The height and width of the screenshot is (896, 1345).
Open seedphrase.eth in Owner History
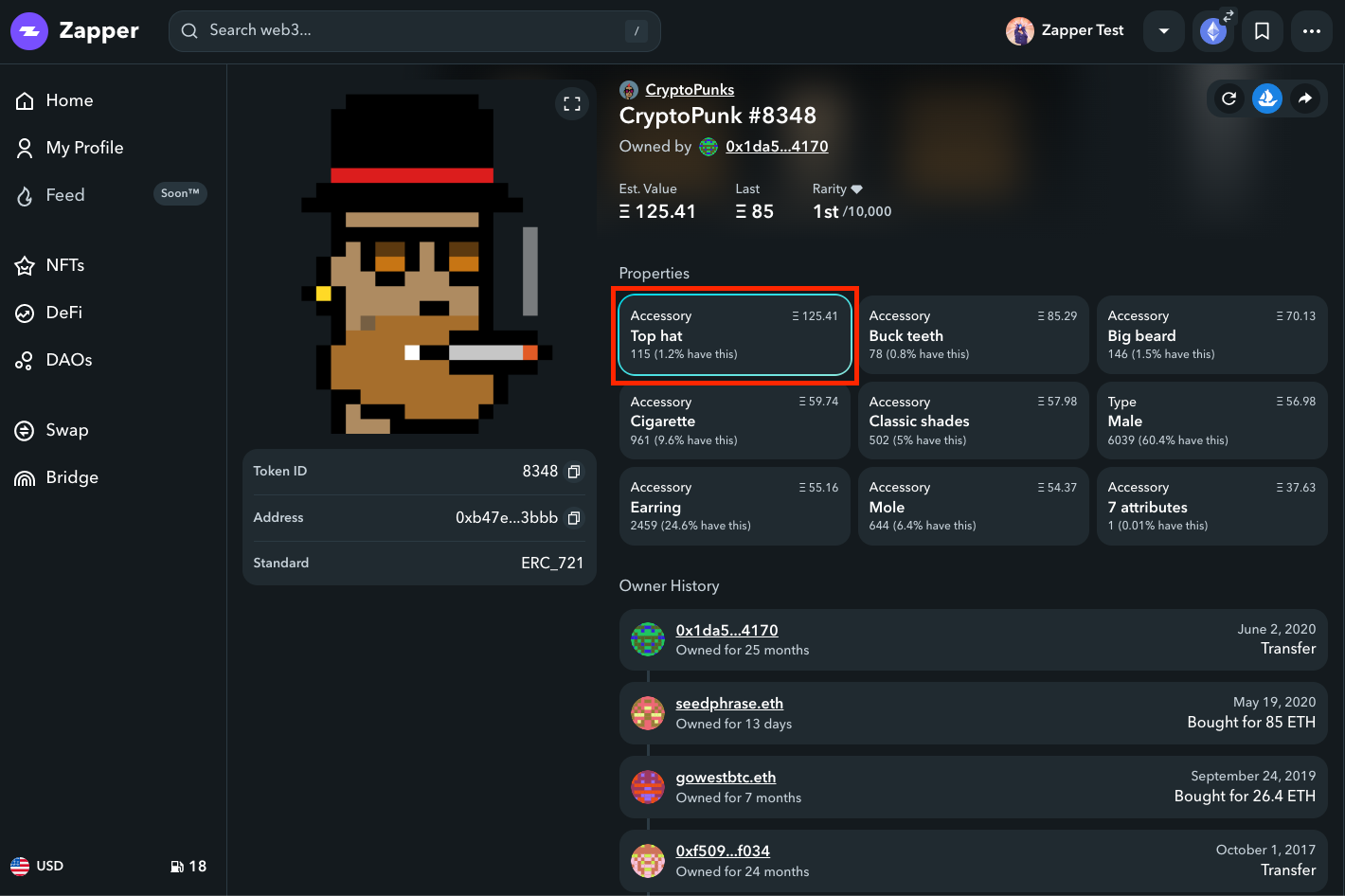[x=729, y=704]
